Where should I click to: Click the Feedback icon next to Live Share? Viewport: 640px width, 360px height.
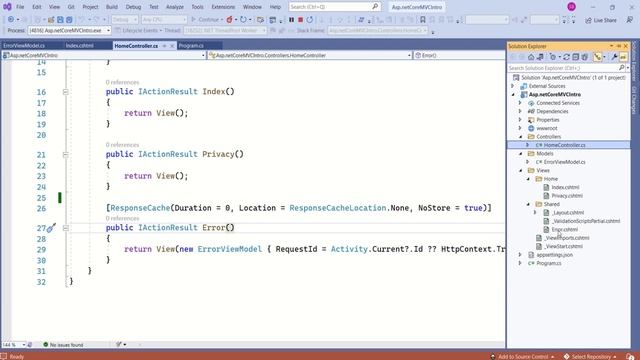[x=630, y=20]
